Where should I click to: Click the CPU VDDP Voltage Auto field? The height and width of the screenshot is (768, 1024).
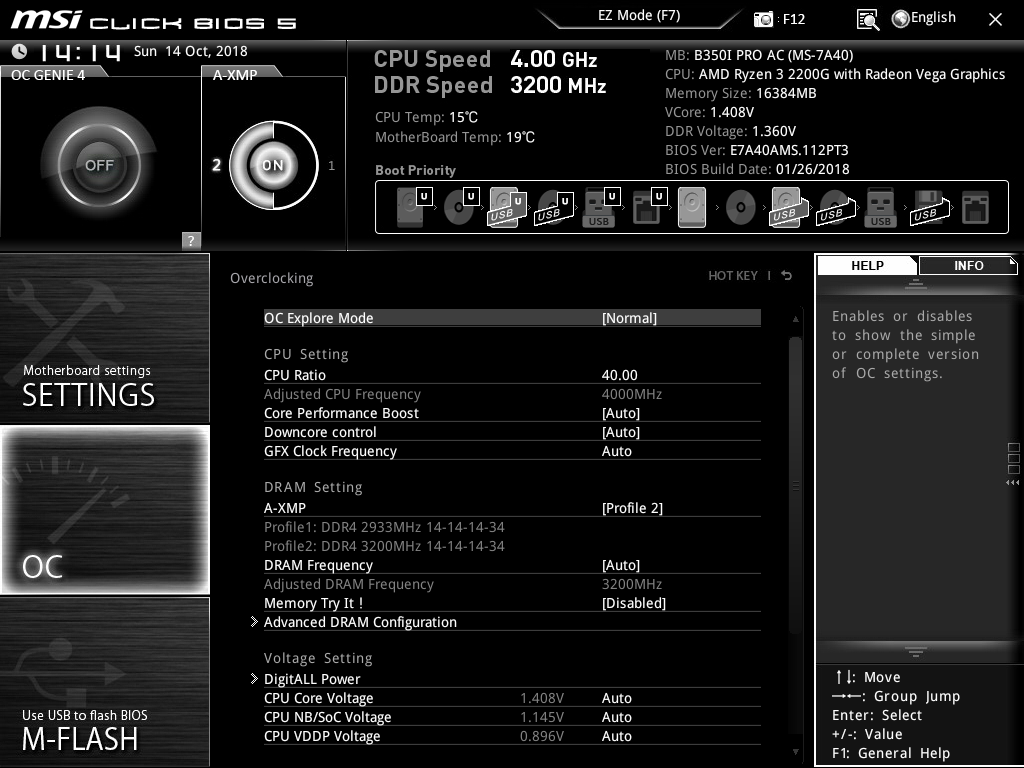point(616,736)
